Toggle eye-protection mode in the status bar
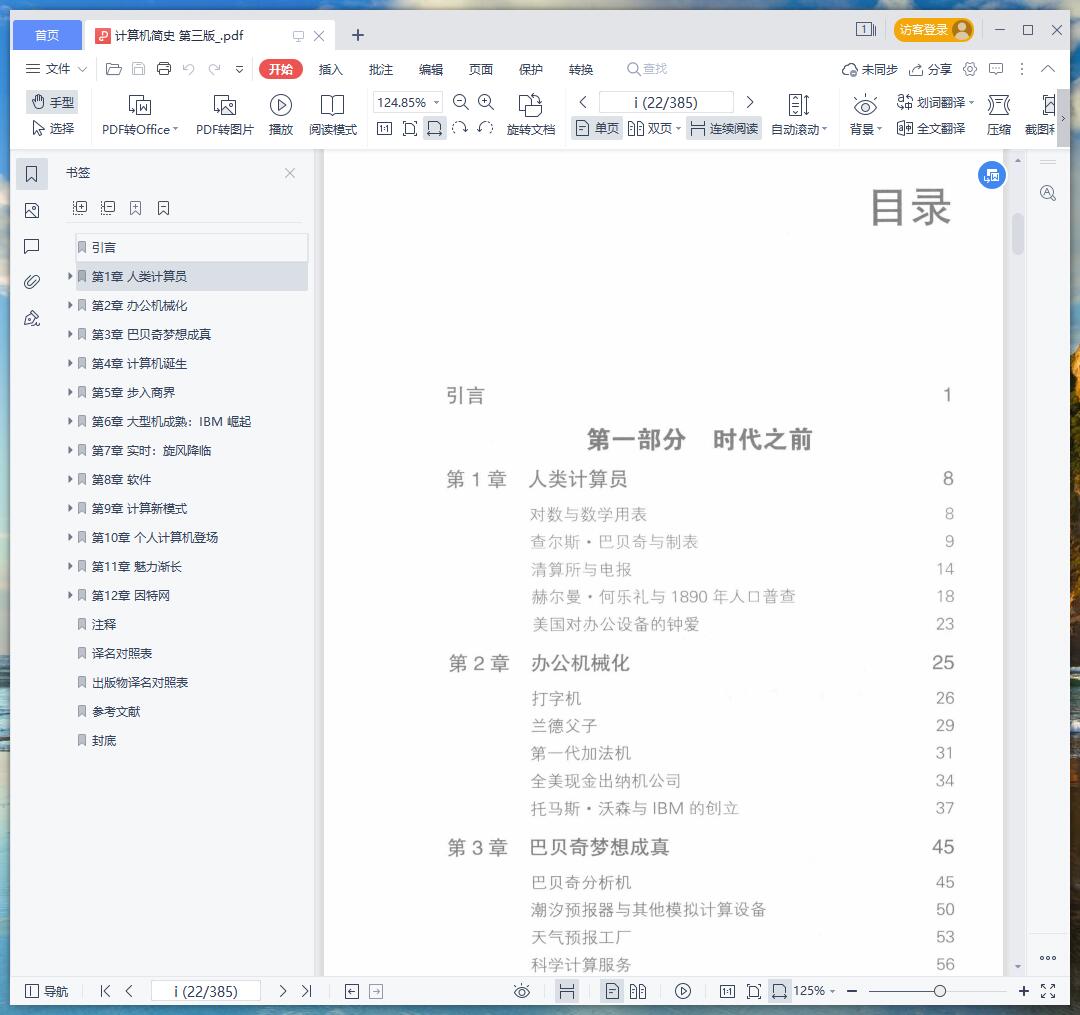The width and height of the screenshot is (1080, 1015). pyautogui.click(x=522, y=991)
